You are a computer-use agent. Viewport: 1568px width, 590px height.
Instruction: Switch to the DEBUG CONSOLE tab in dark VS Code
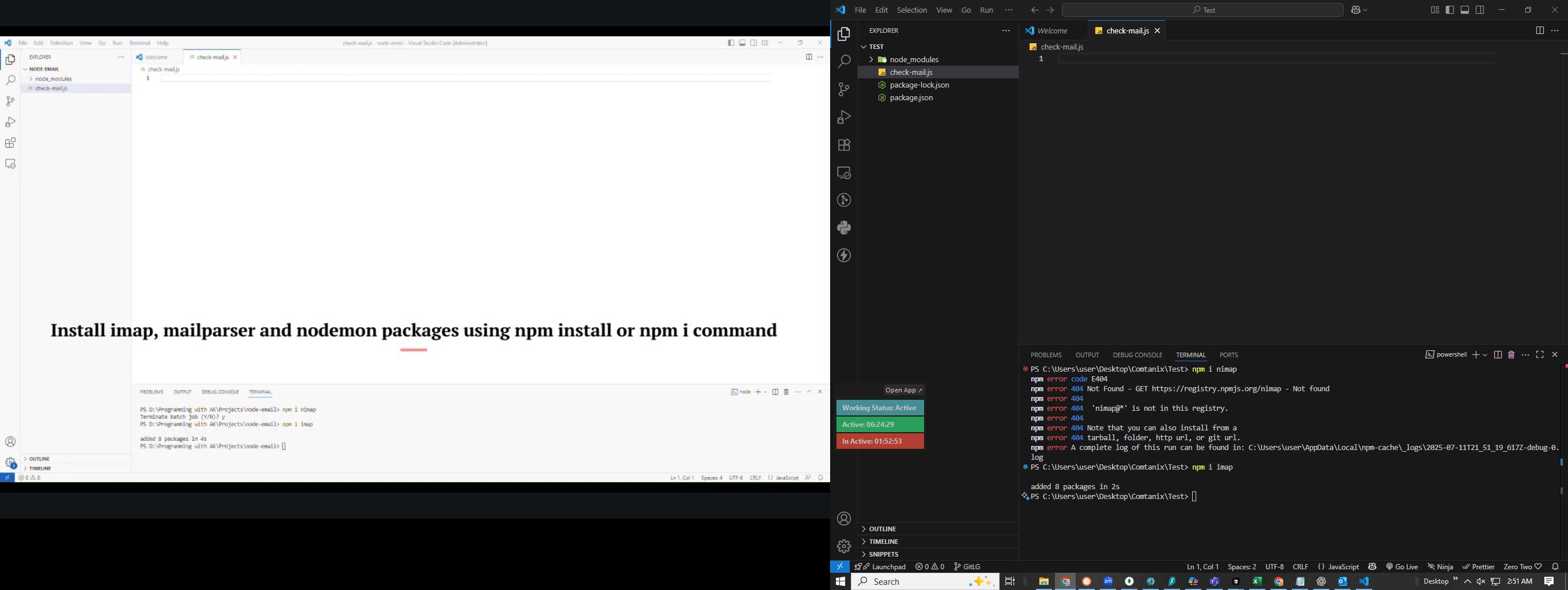pos(1137,354)
